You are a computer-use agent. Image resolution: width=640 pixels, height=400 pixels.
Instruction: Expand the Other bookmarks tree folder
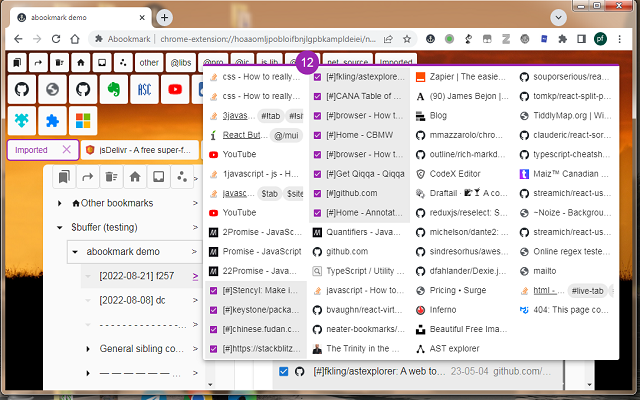coord(60,203)
